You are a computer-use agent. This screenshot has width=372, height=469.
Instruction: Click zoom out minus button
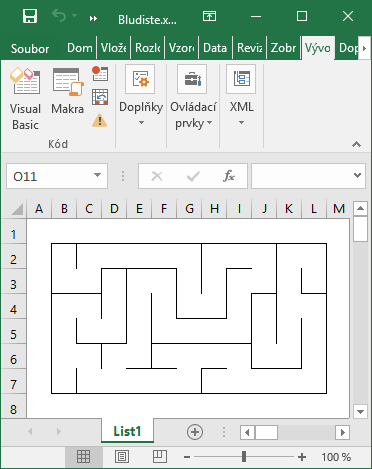[x=187, y=457]
